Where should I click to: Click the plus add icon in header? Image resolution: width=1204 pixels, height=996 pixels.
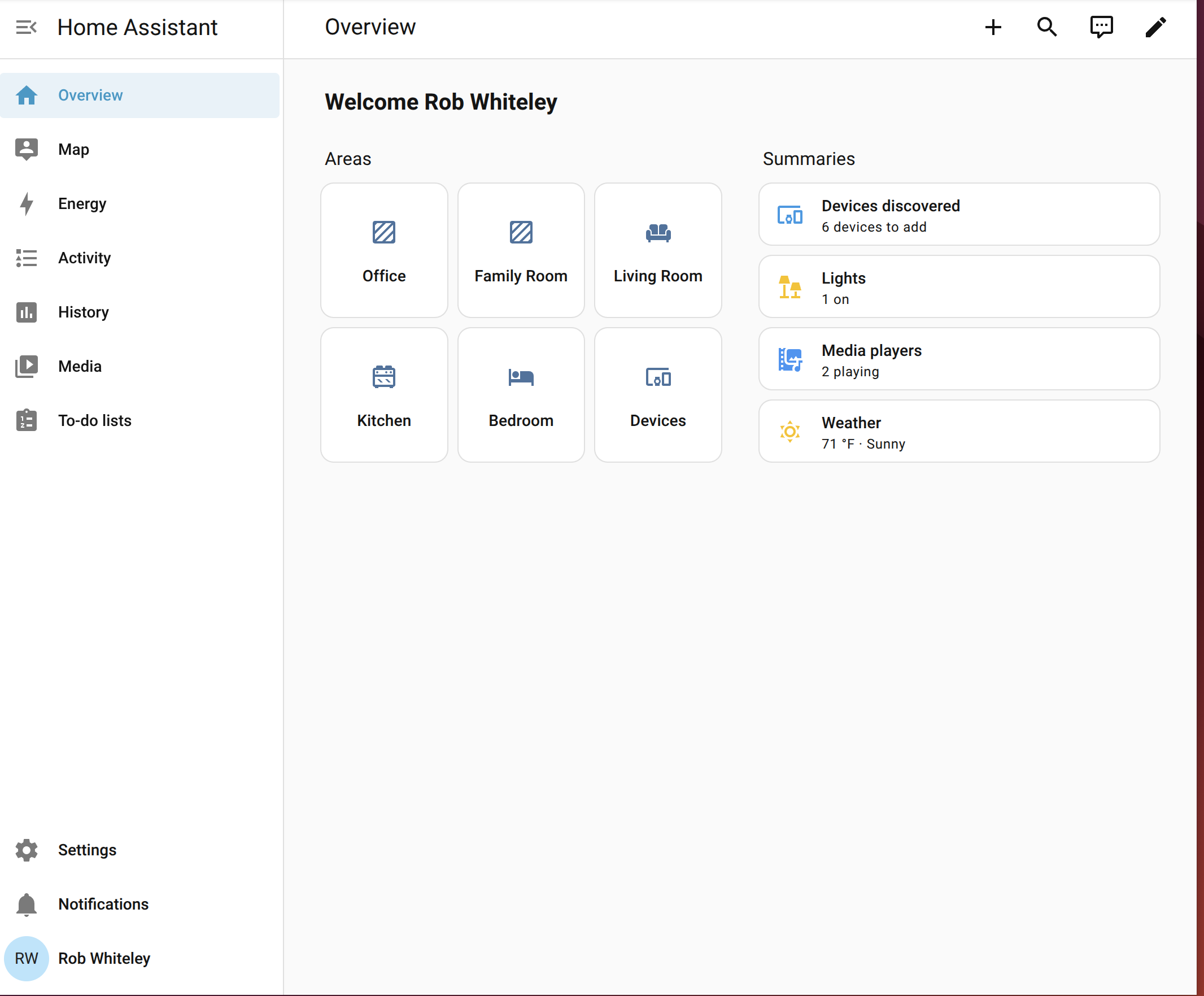pyautogui.click(x=993, y=27)
